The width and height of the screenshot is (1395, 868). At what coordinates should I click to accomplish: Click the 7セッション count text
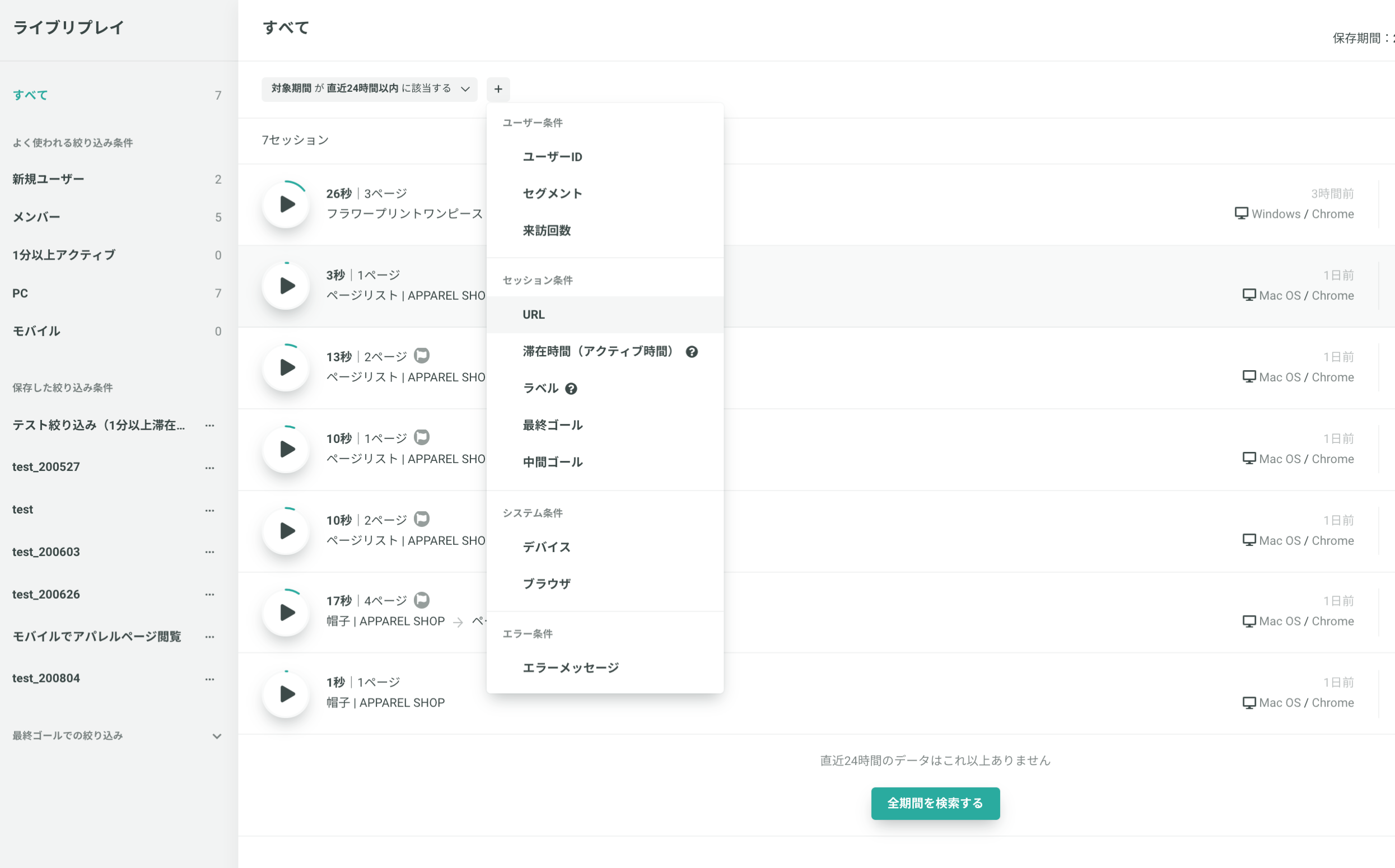tap(295, 140)
